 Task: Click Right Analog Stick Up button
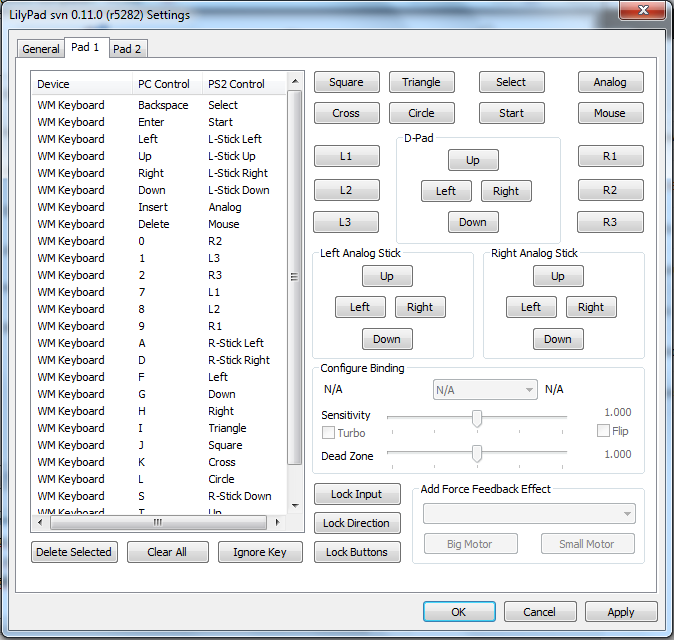(558, 276)
